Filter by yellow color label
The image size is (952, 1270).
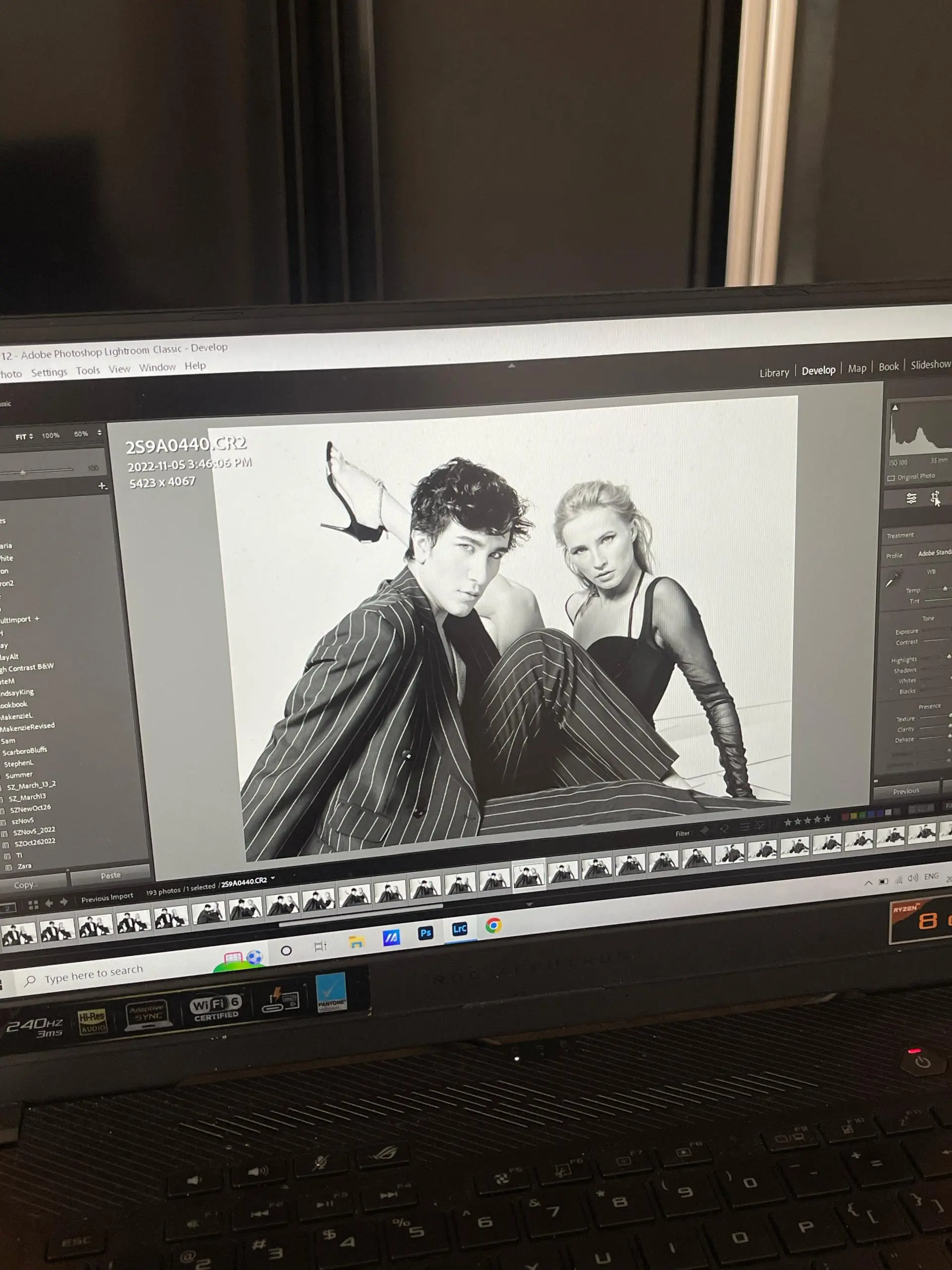coord(854,815)
